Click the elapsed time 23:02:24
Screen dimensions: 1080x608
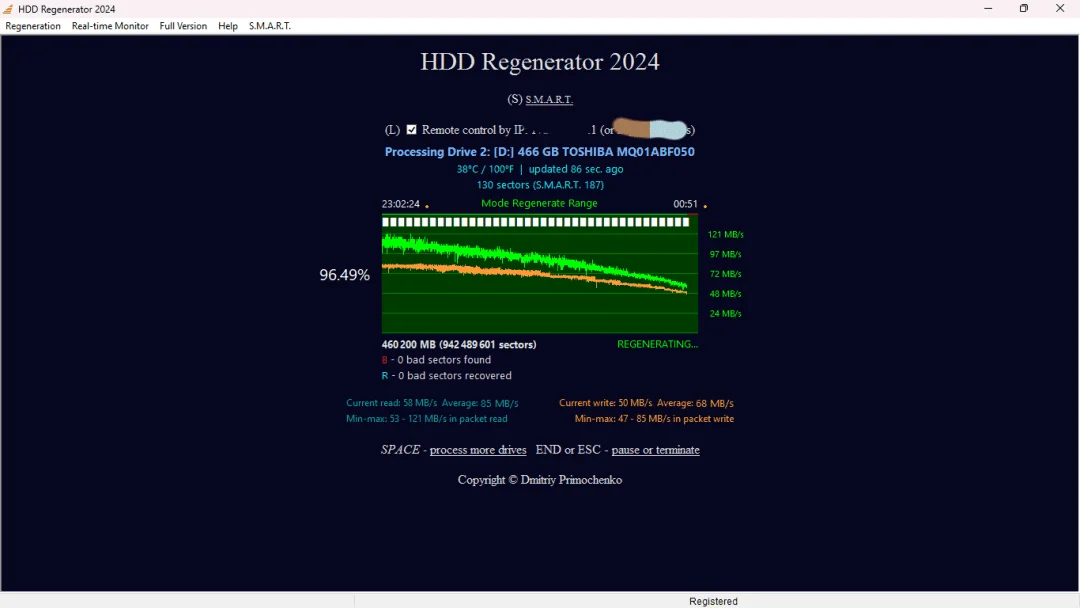(400, 204)
